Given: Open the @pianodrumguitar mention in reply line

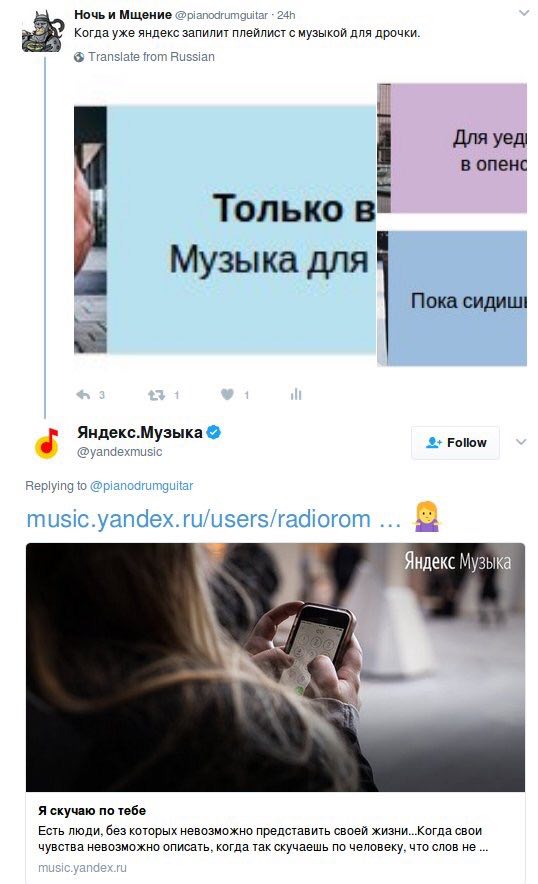Looking at the screenshot, I should (x=142, y=485).
